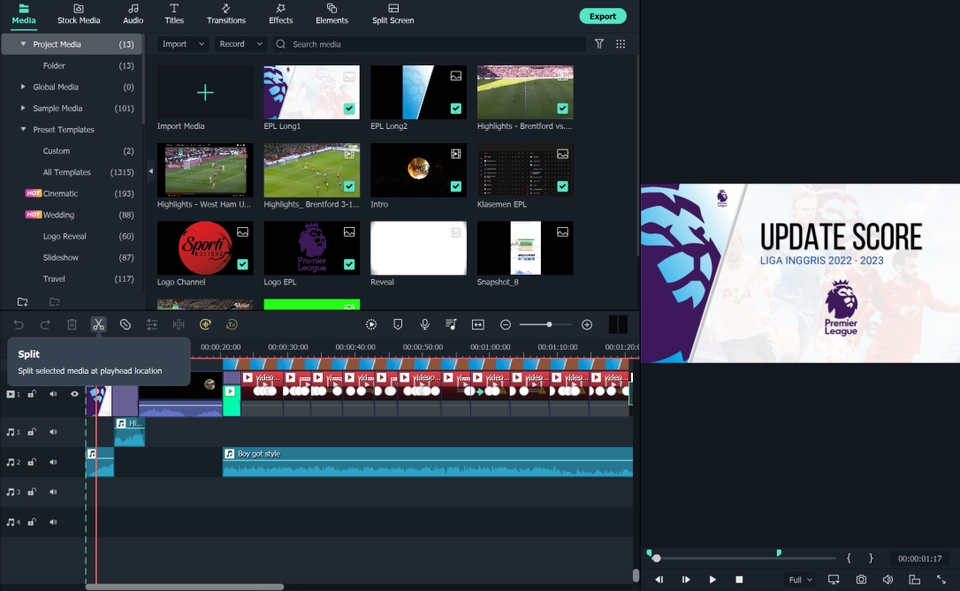The width and height of the screenshot is (960, 591).
Task: Click the Undo arrow in timeline toolbar
Action: pos(18,325)
